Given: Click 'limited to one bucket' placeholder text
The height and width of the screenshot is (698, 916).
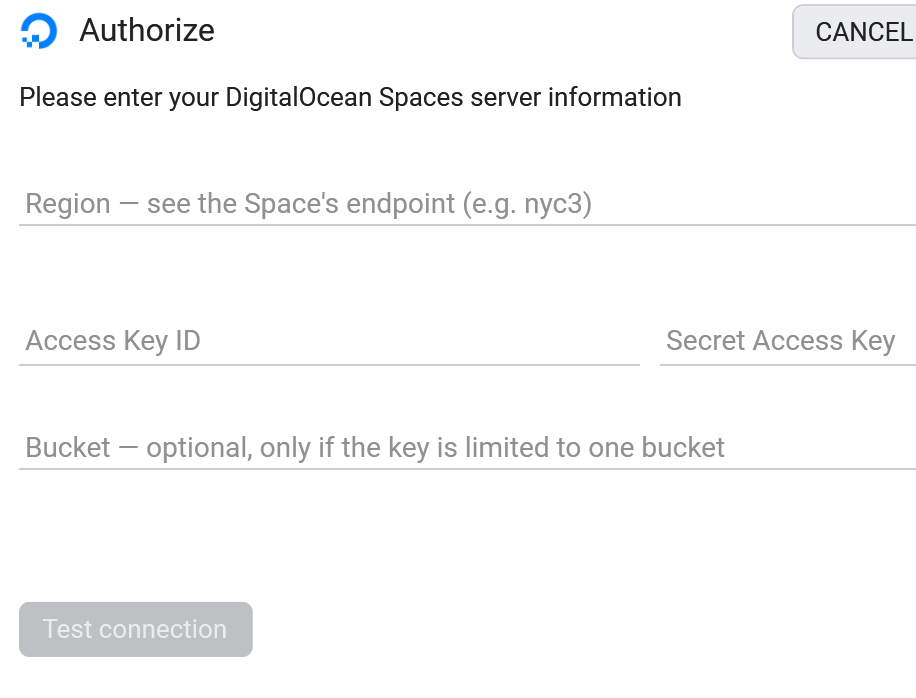Looking at the screenshot, I should 595,448.
